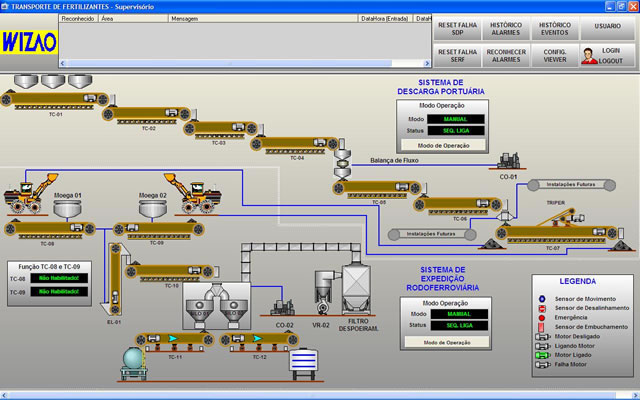The height and width of the screenshot is (400, 640).
Task: Click the upper Instalações Futuras conveyor near CO-01
Action: pyautogui.click(x=571, y=185)
